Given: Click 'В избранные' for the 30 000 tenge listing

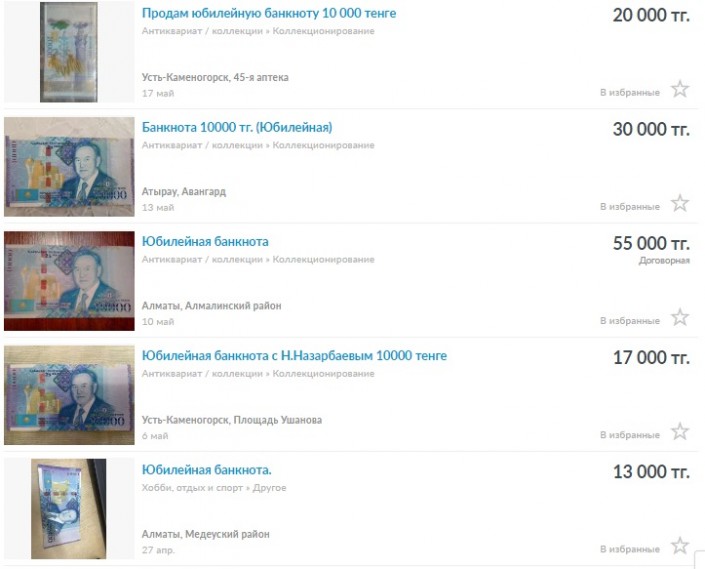Looking at the screenshot, I should pos(630,207).
